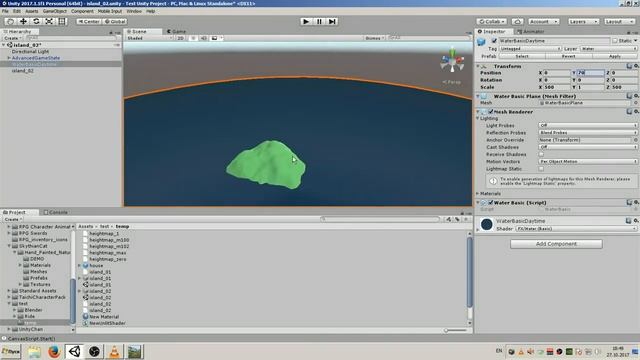
Task: Click the WaterBasicDaytime material sphere preview
Action: 487,224
